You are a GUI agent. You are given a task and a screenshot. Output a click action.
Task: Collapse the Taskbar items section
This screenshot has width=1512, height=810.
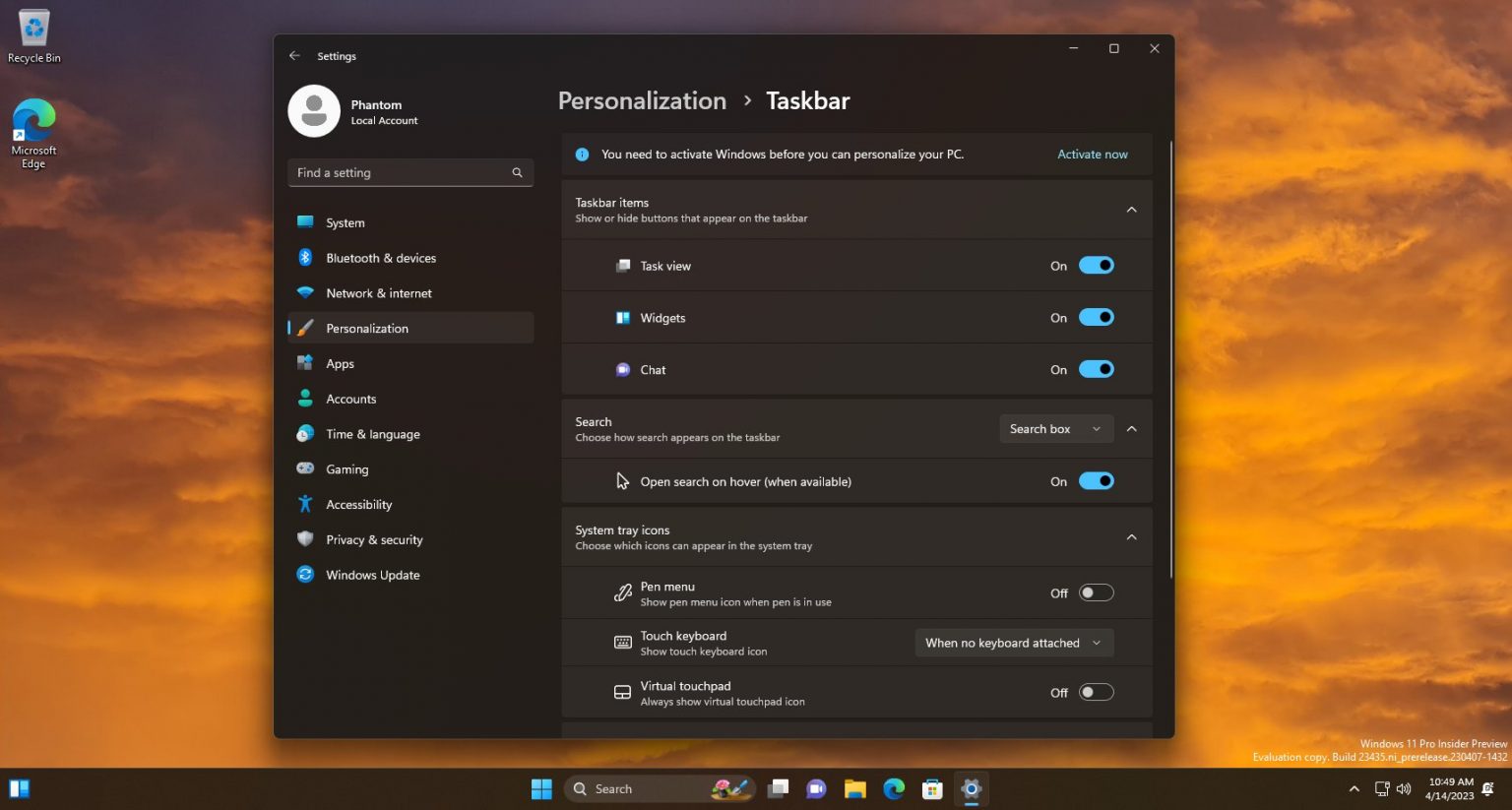pyautogui.click(x=1131, y=209)
